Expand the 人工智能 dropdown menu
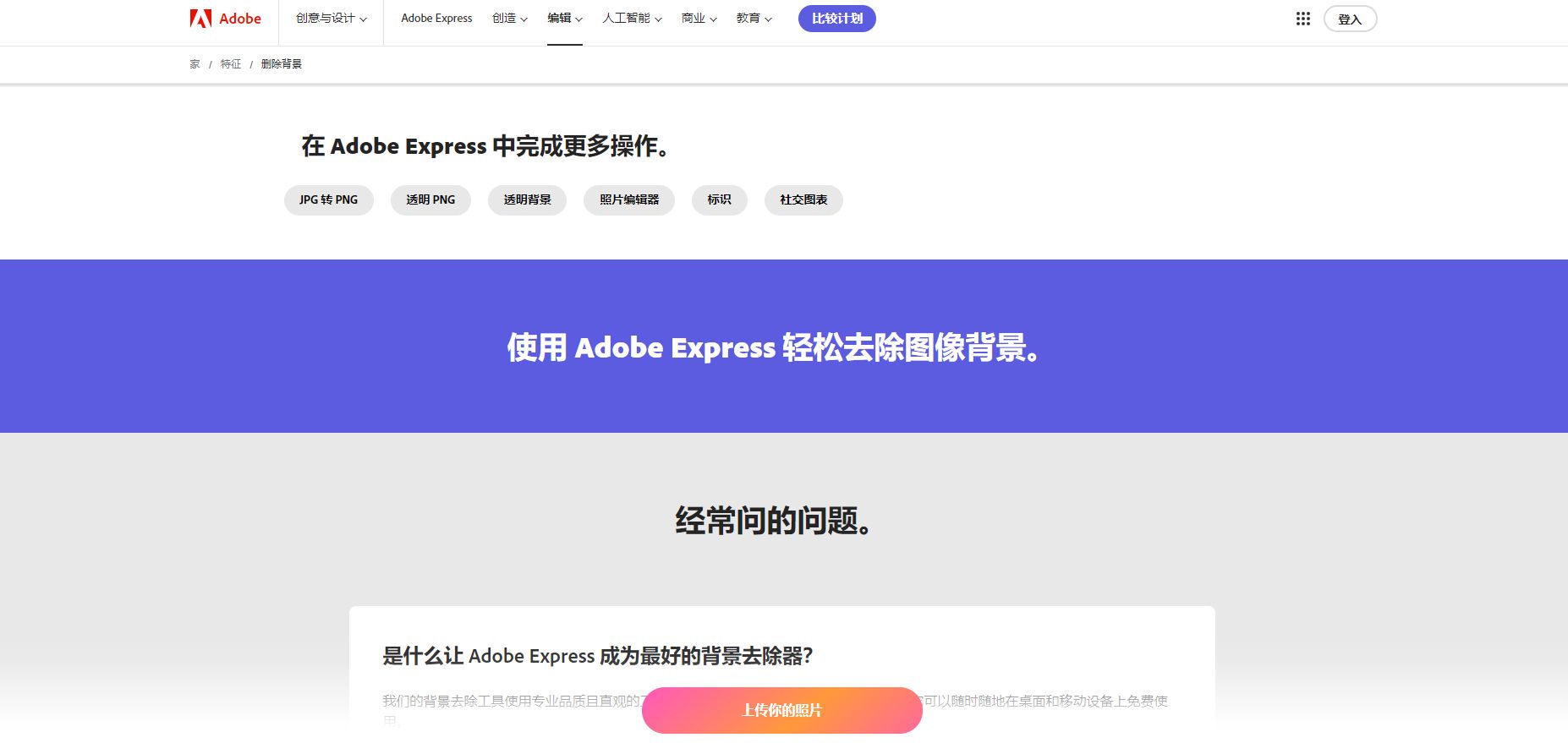The image size is (1568, 743). [632, 19]
